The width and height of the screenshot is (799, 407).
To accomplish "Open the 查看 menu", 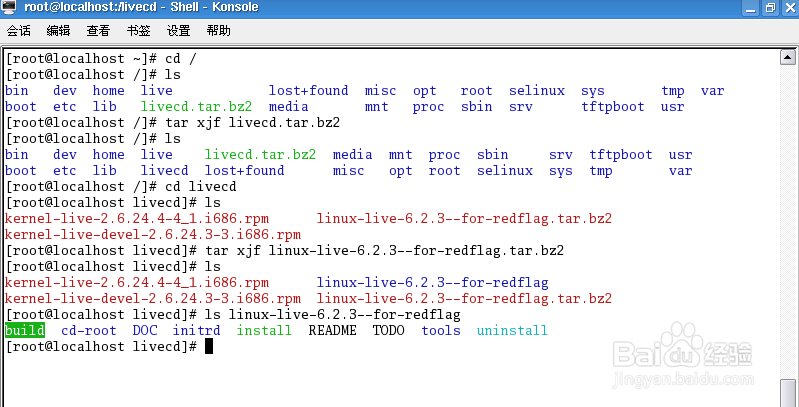I will pos(98,31).
